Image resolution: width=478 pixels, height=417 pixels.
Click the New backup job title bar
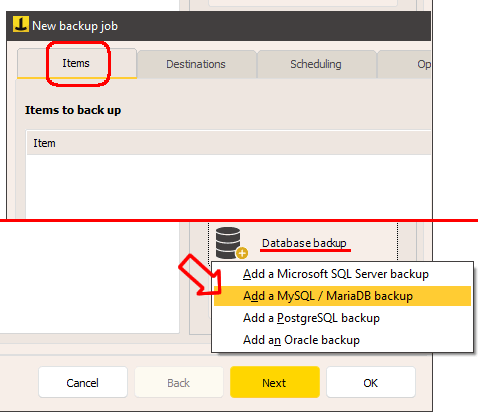(x=219, y=26)
